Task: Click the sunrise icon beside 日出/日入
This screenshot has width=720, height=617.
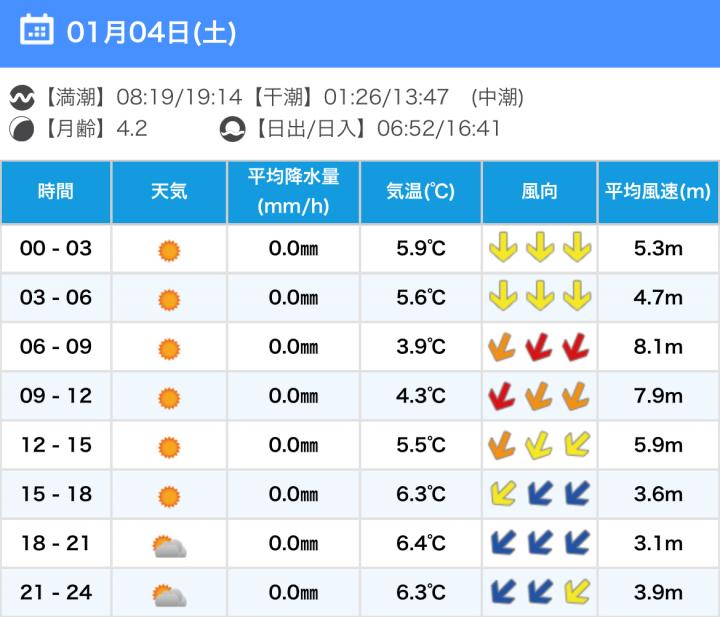Action: (232, 129)
